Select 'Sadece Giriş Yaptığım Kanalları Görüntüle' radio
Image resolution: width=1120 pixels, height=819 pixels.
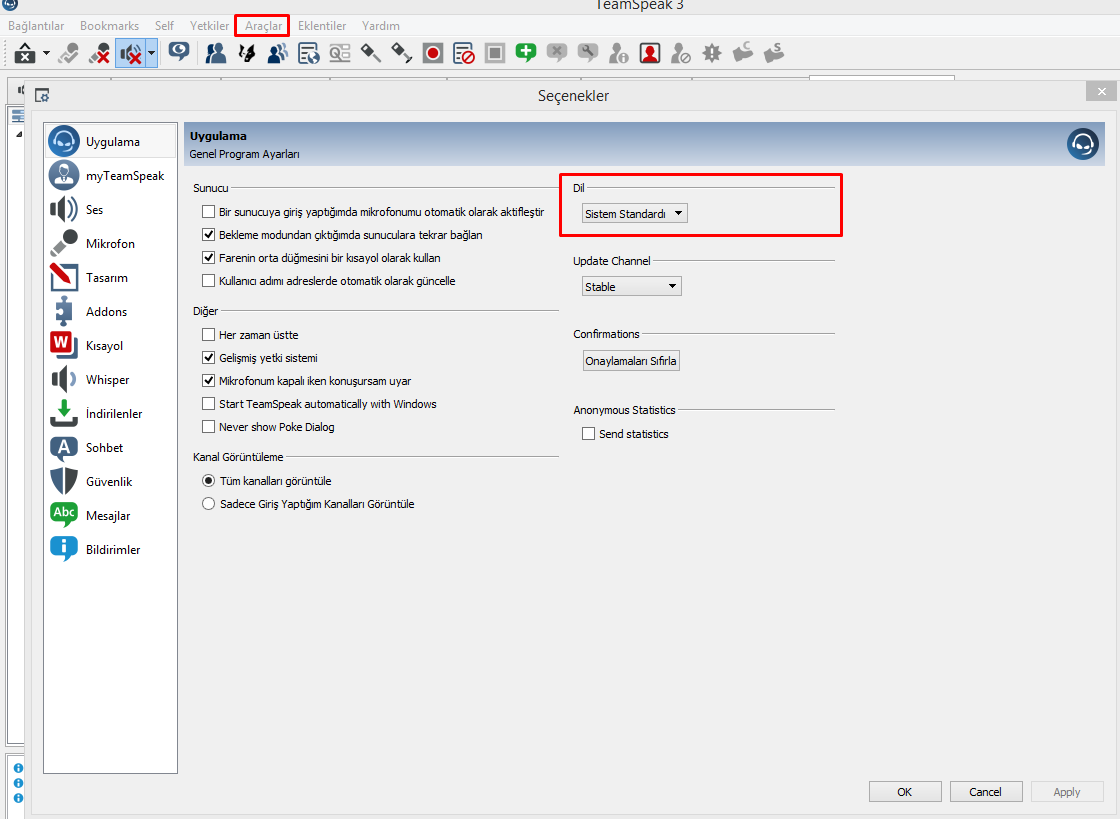(209, 504)
